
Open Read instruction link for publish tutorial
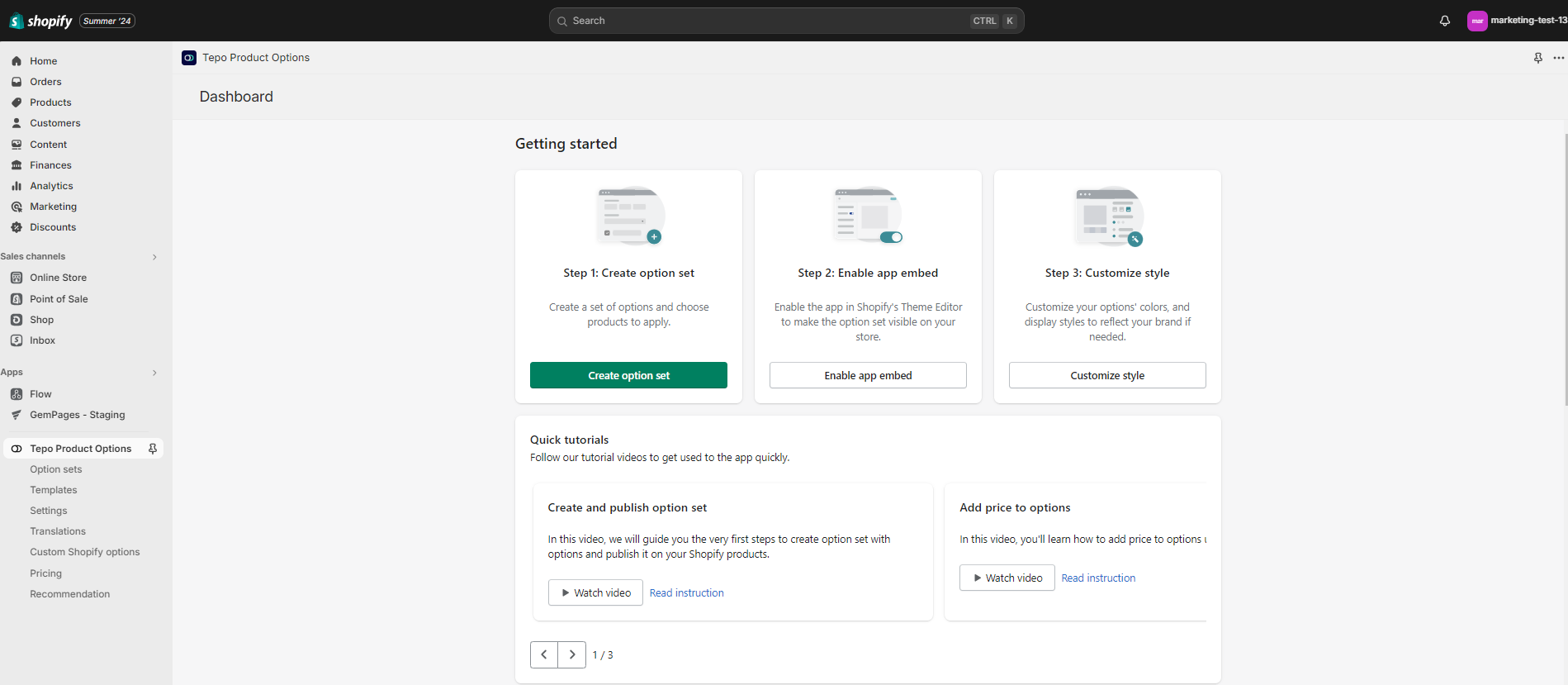click(x=686, y=593)
